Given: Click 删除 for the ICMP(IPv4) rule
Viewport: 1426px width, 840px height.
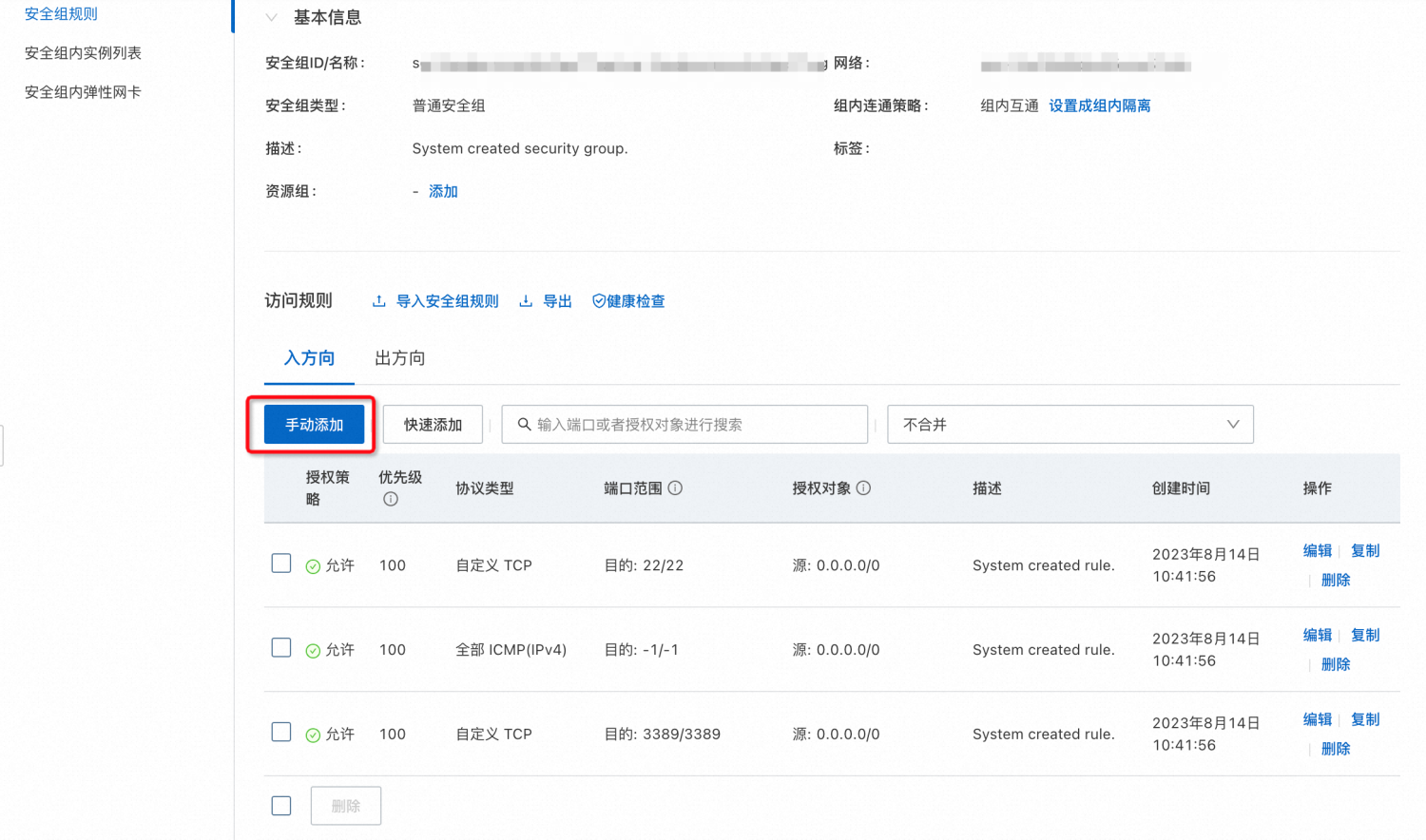Looking at the screenshot, I should point(1336,665).
